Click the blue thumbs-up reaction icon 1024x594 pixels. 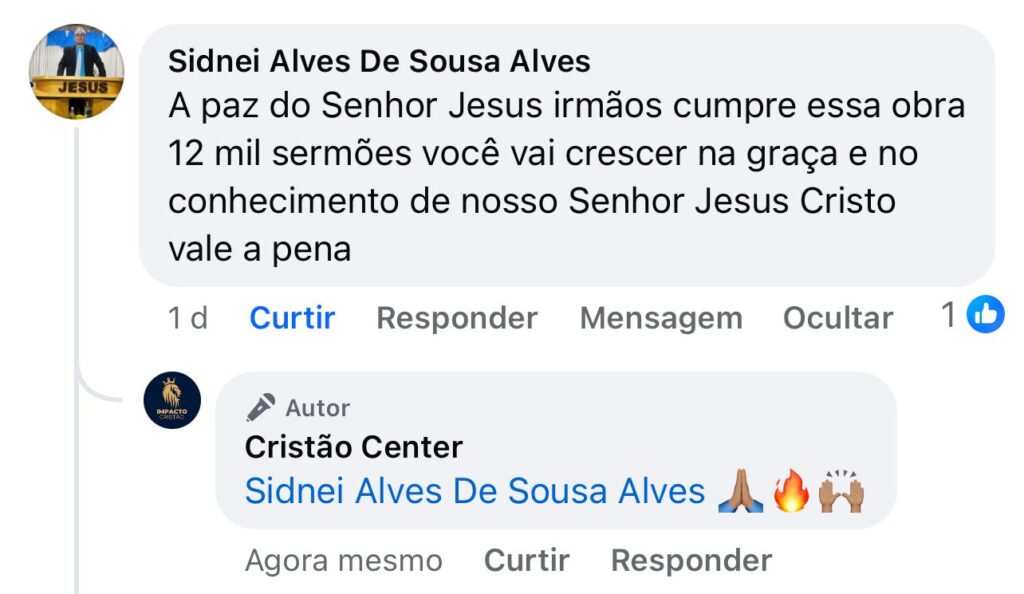[985, 316]
